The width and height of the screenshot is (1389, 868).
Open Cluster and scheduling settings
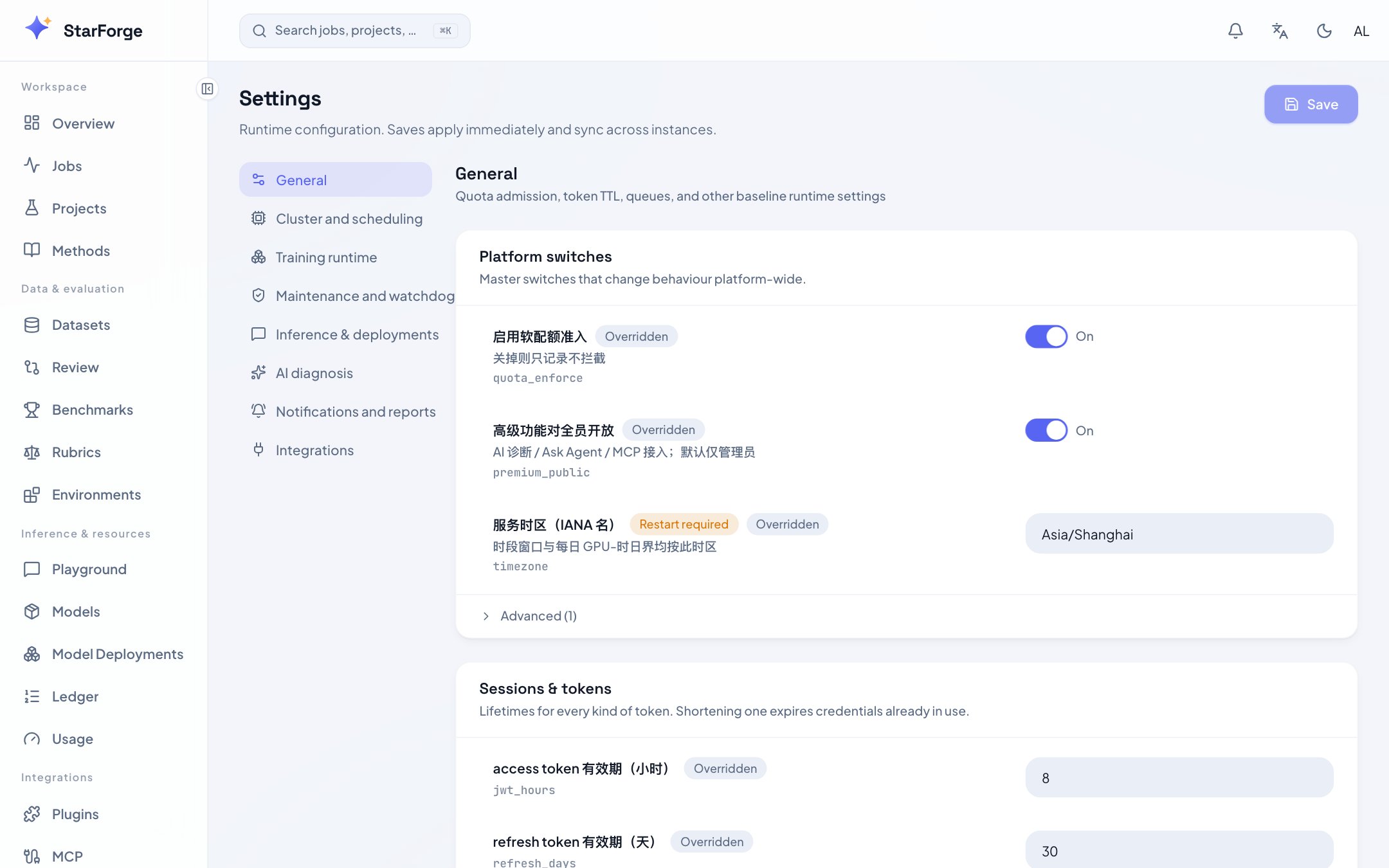[335, 219]
